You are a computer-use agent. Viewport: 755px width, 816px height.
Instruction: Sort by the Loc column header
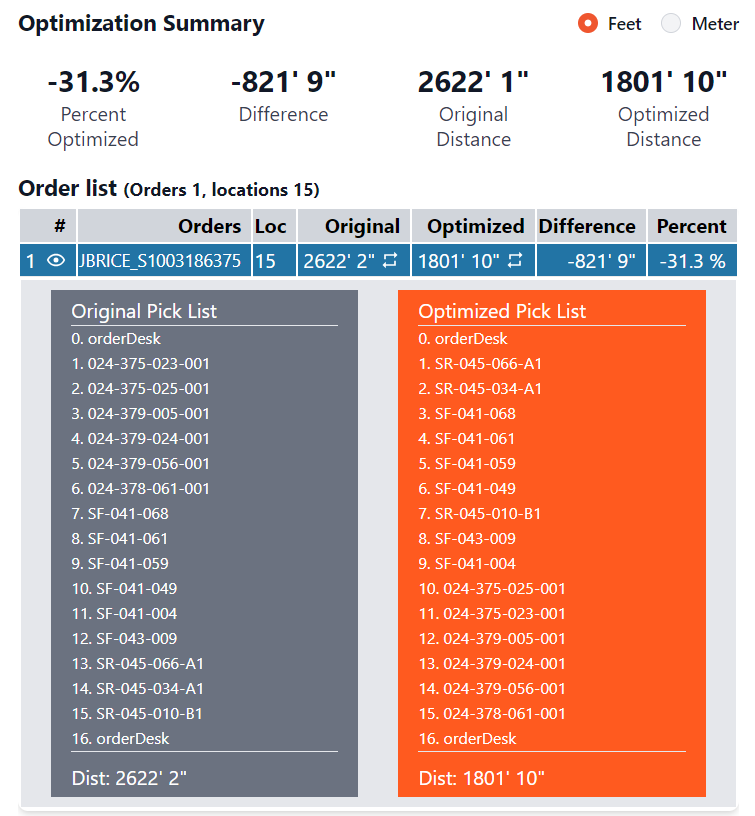[x=271, y=226]
